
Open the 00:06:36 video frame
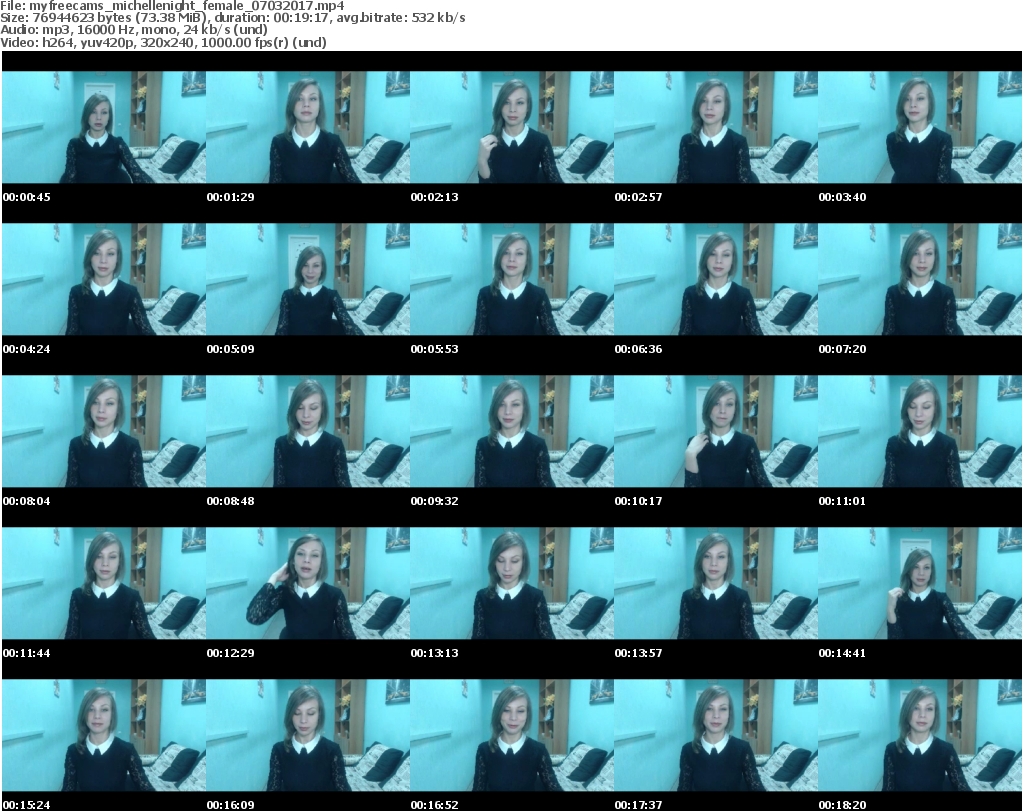click(x=716, y=279)
